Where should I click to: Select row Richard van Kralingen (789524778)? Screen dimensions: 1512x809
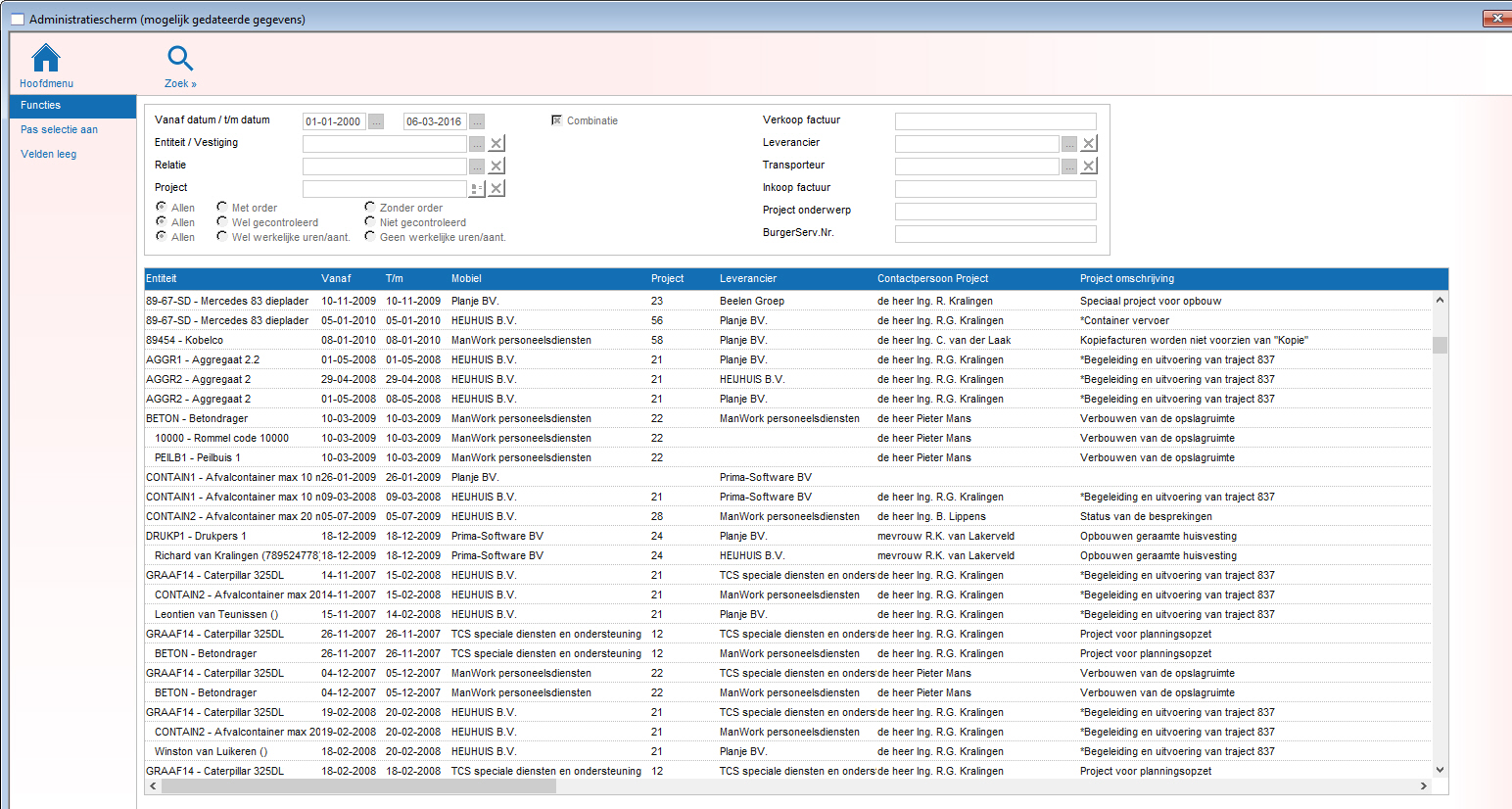pyautogui.click(x=788, y=555)
